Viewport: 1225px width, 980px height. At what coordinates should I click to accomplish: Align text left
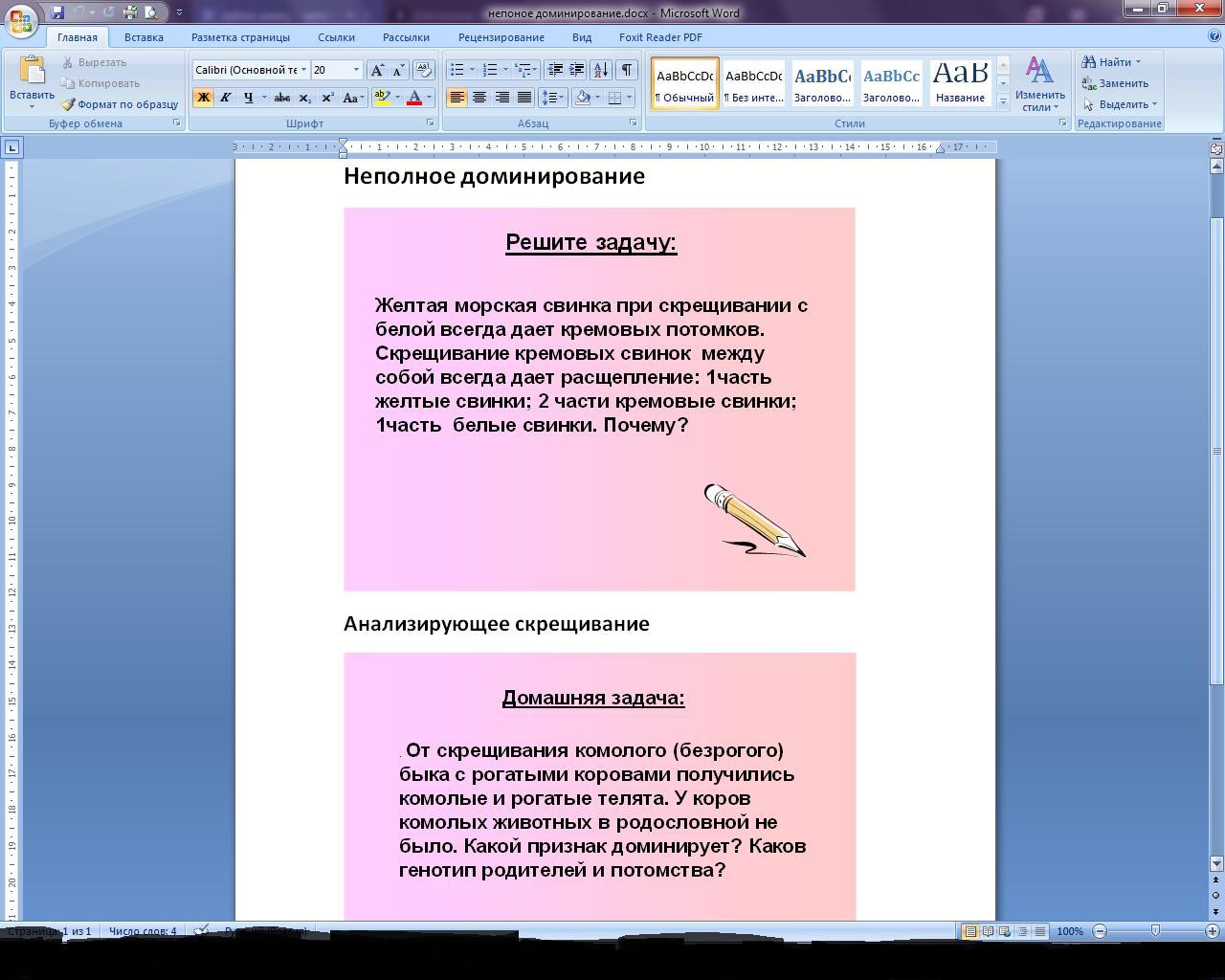point(457,98)
